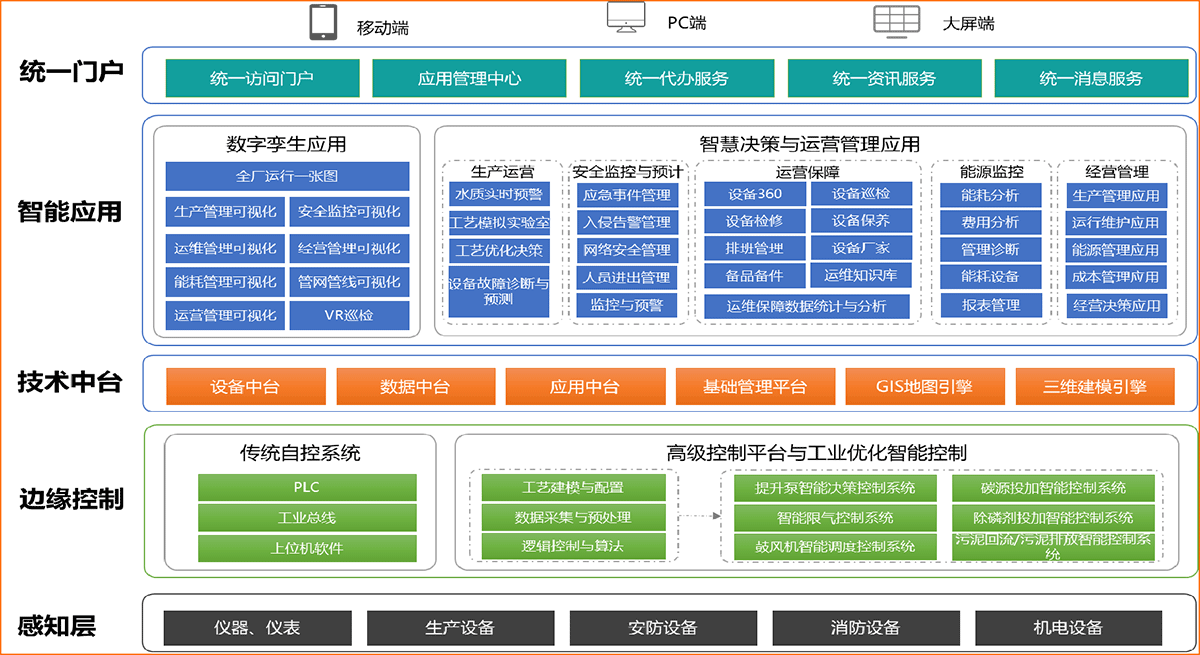Select the orange 数据中台 block
Image resolution: width=1200 pixels, height=655 pixels.
(415, 386)
